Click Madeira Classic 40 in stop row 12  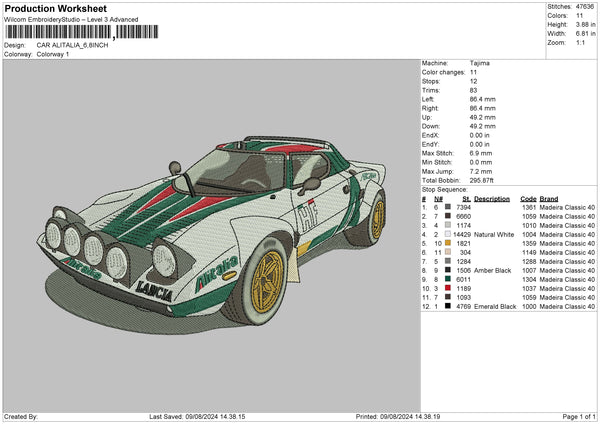coord(567,307)
